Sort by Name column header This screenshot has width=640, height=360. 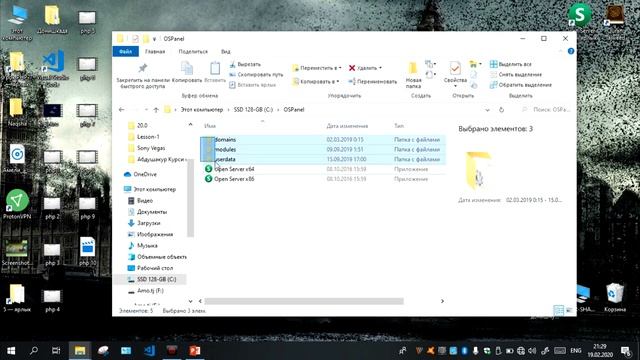(x=210, y=126)
